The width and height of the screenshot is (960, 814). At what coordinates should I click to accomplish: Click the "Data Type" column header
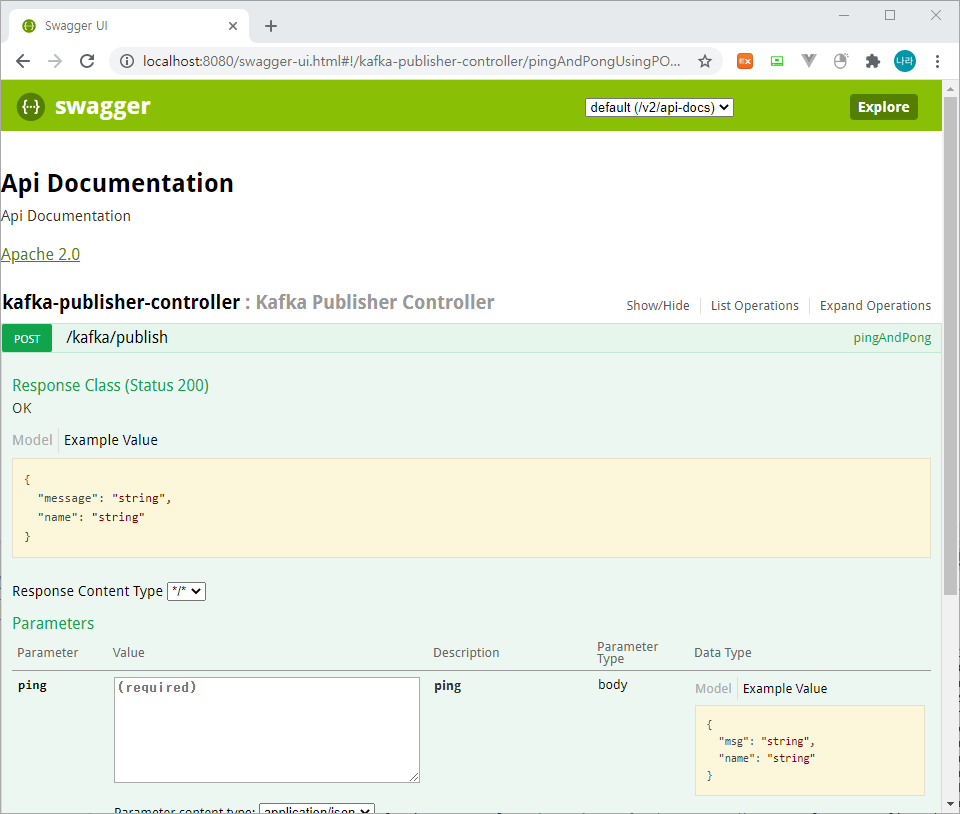tap(722, 652)
